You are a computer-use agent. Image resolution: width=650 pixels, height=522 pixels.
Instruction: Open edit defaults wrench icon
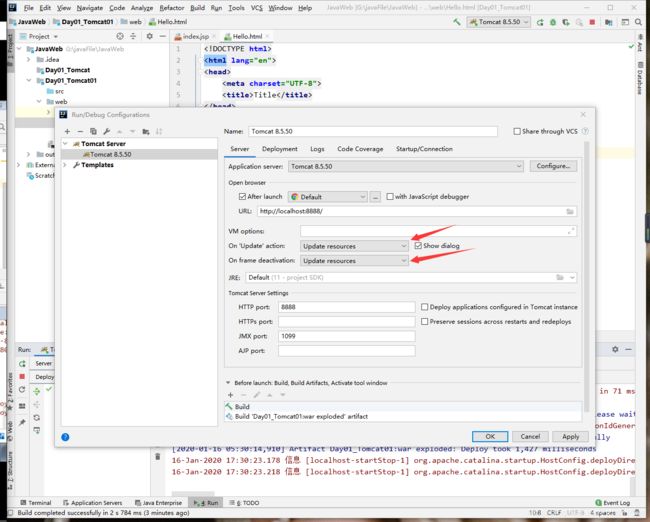(x=107, y=131)
